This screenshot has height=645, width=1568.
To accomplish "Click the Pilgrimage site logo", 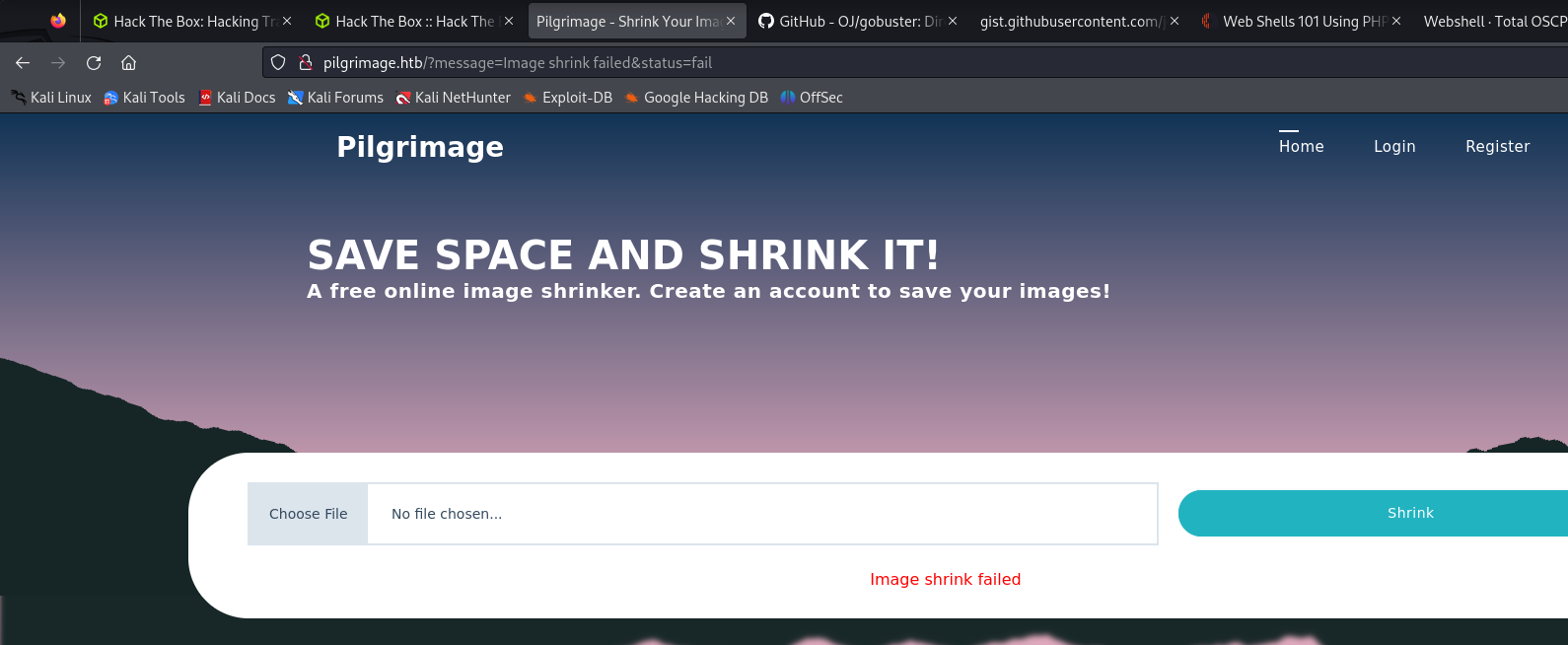I will pyautogui.click(x=420, y=147).
